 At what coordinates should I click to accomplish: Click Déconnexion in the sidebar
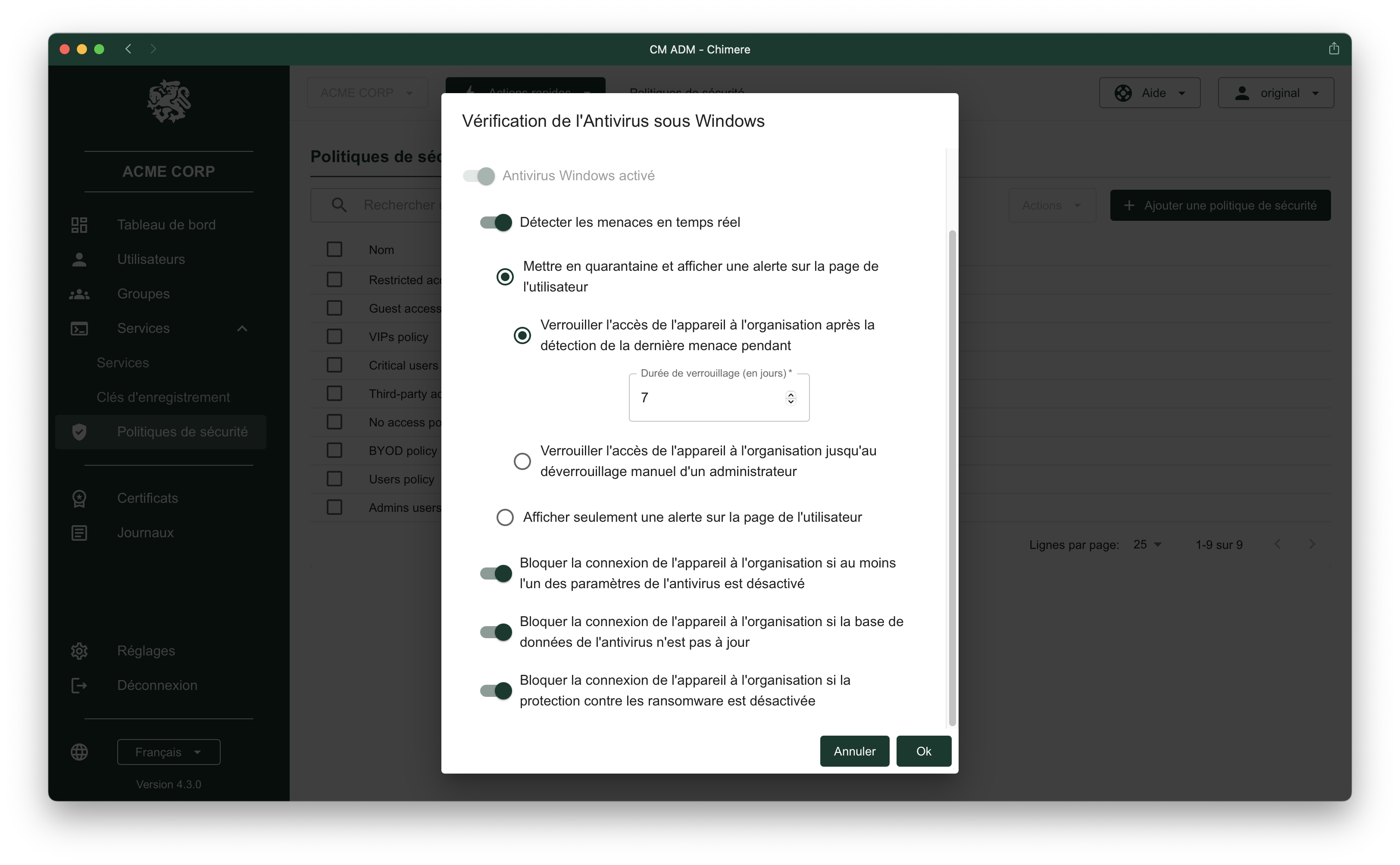point(157,685)
